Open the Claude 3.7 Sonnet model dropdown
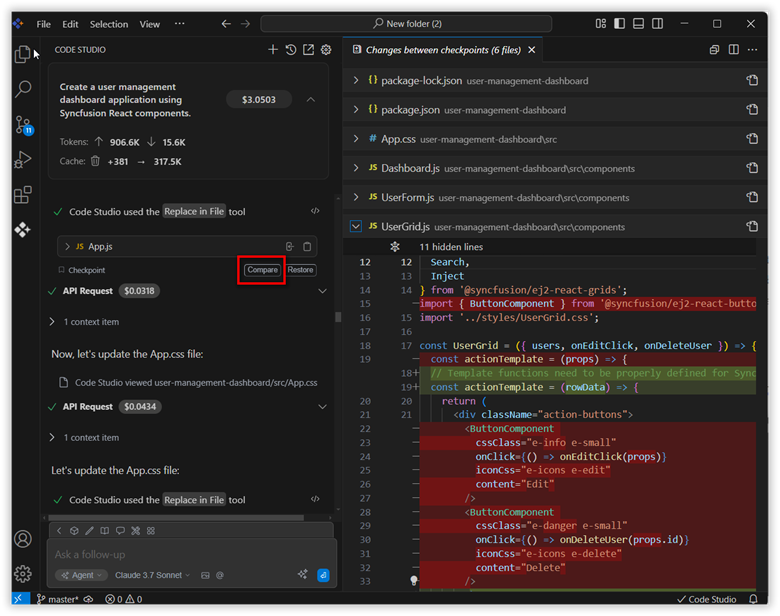This screenshot has width=780, height=616. point(154,575)
